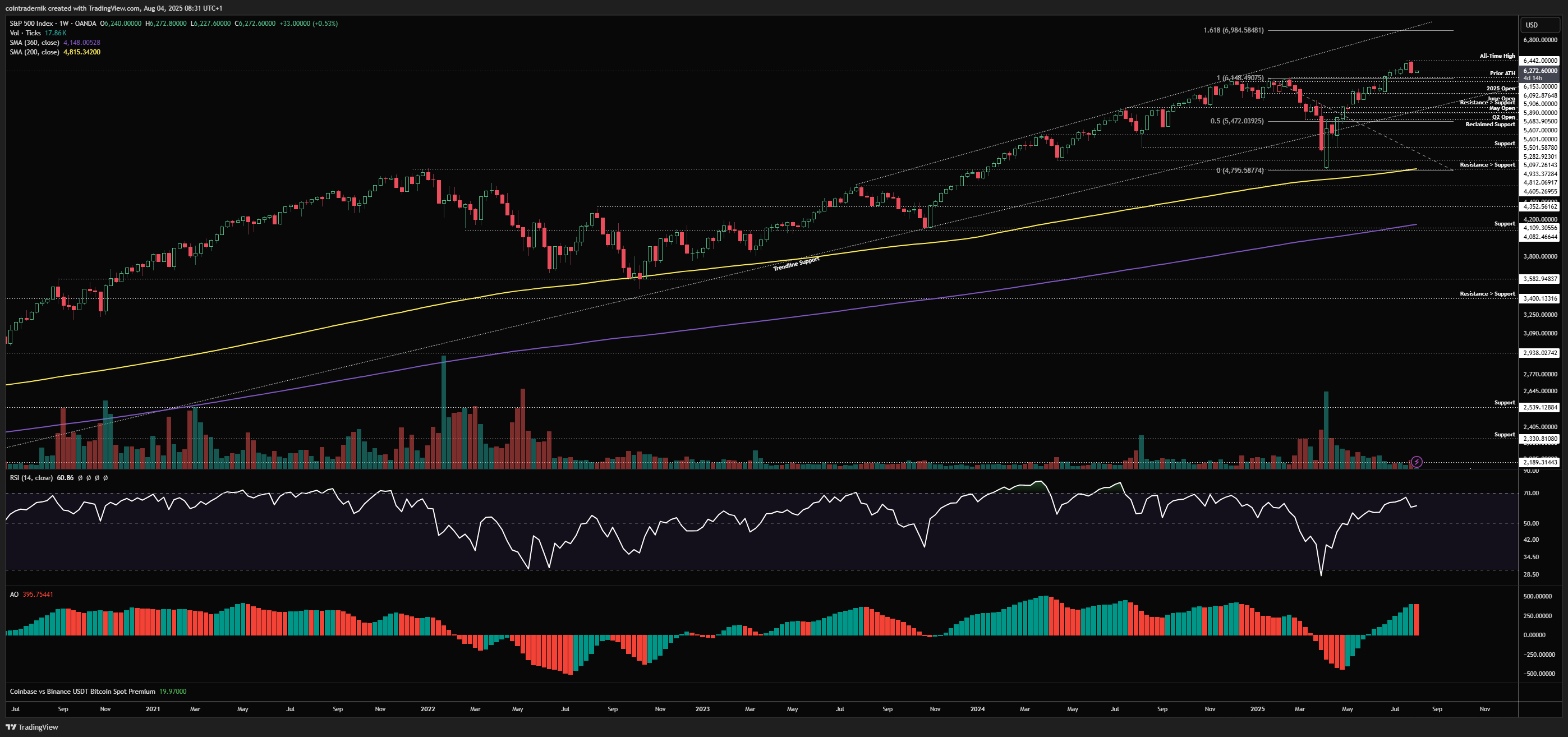Click the AO reading 395.75441
1568x737 pixels.
[38, 595]
